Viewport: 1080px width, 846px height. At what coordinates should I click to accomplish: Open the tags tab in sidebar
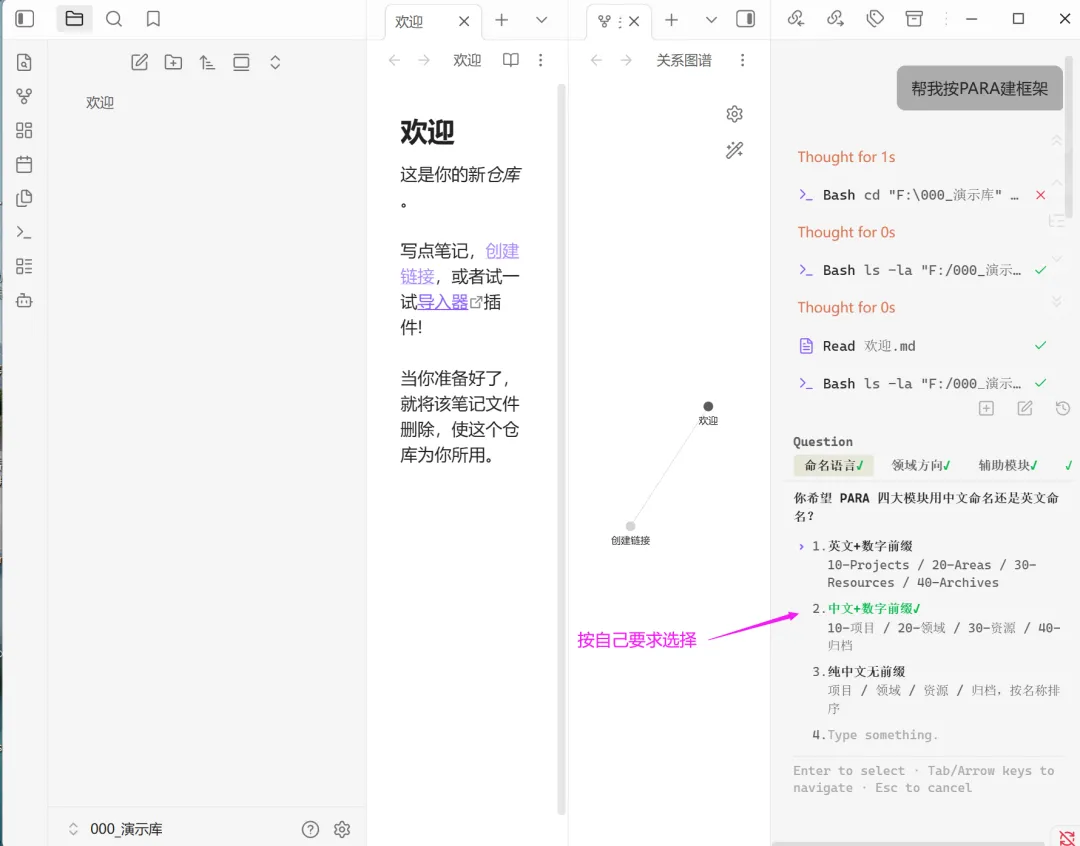click(875, 19)
